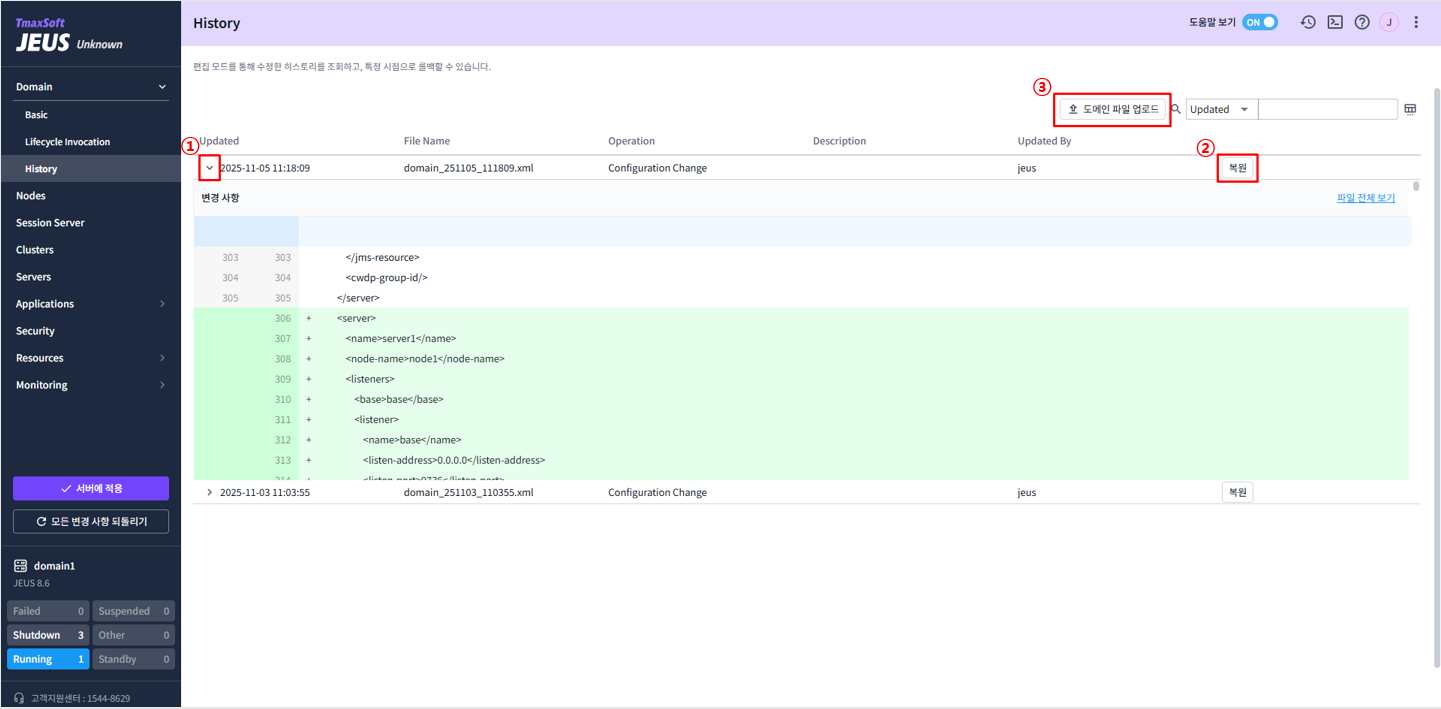Open the calendar icon beside the search field
This screenshot has height=709, width=1441.
point(1410,108)
